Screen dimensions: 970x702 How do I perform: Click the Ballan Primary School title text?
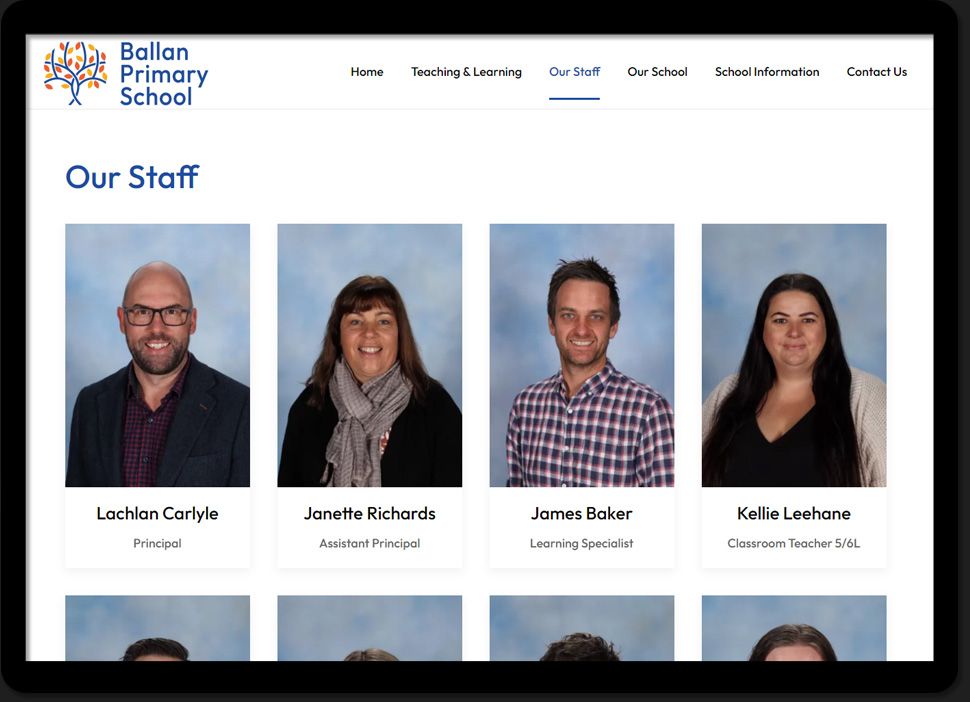click(x=163, y=74)
